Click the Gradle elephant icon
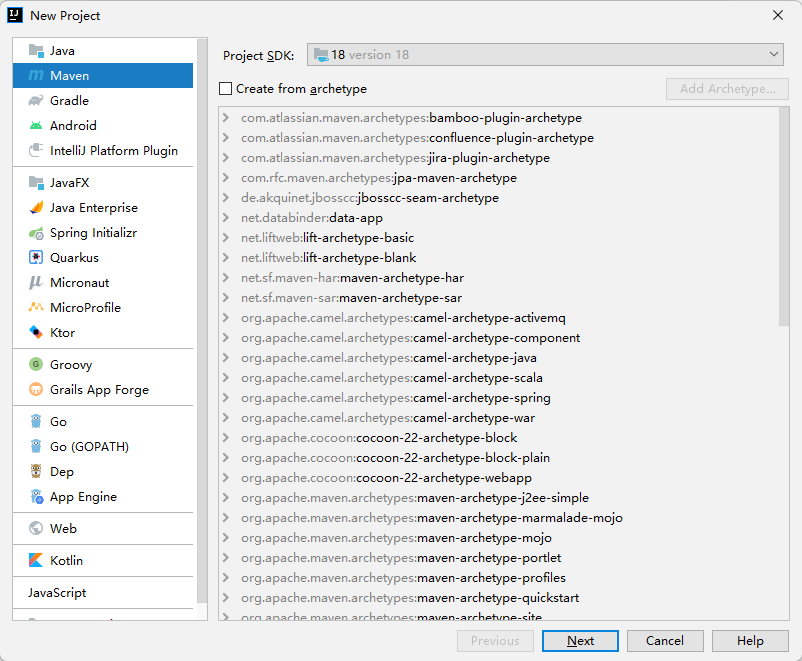Screen dimensions: 802x661 [x=36, y=101]
